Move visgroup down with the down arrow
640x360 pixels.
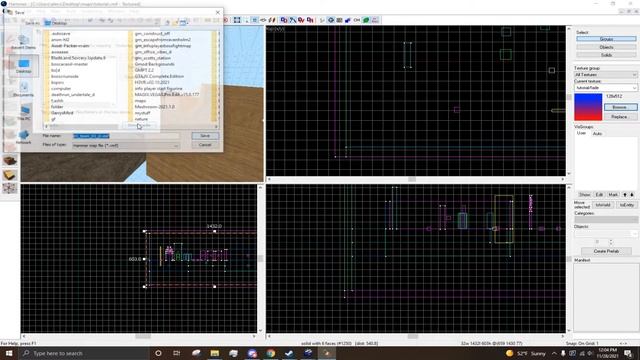click(632, 195)
